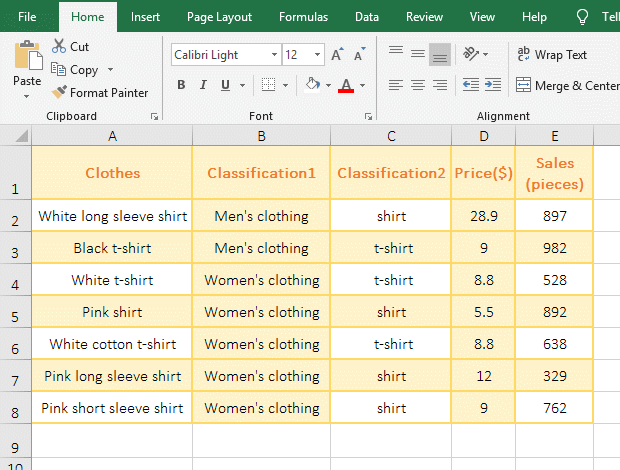620x470 pixels.
Task: Select row 9 header
Action: click(15, 441)
